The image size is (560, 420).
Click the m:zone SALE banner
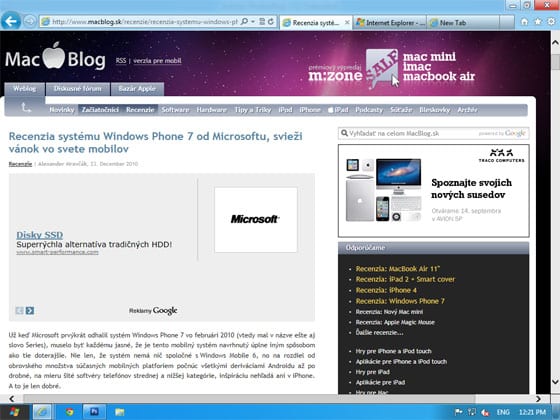[x=391, y=69]
